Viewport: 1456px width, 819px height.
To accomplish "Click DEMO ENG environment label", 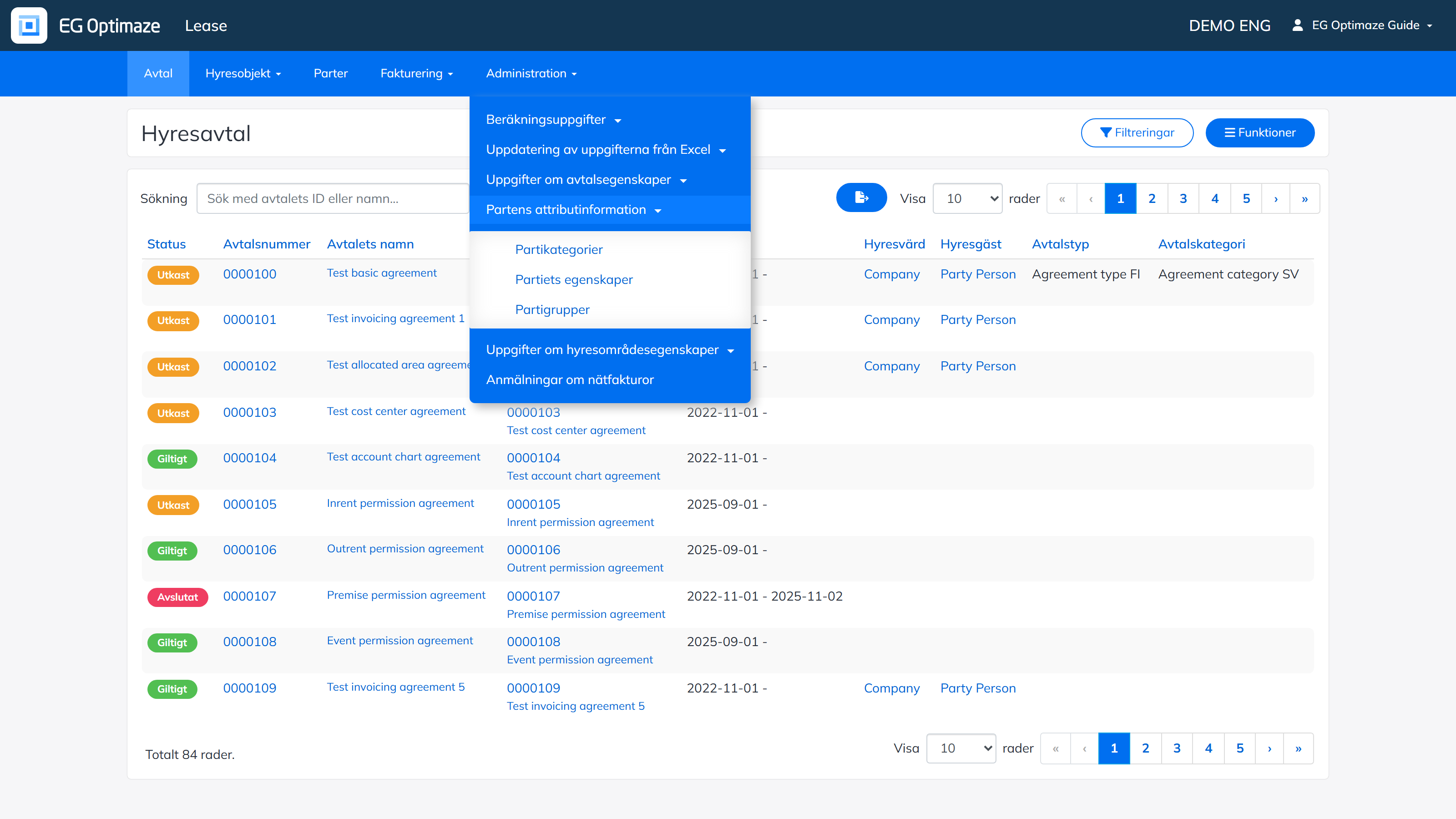I will pos(1229,25).
